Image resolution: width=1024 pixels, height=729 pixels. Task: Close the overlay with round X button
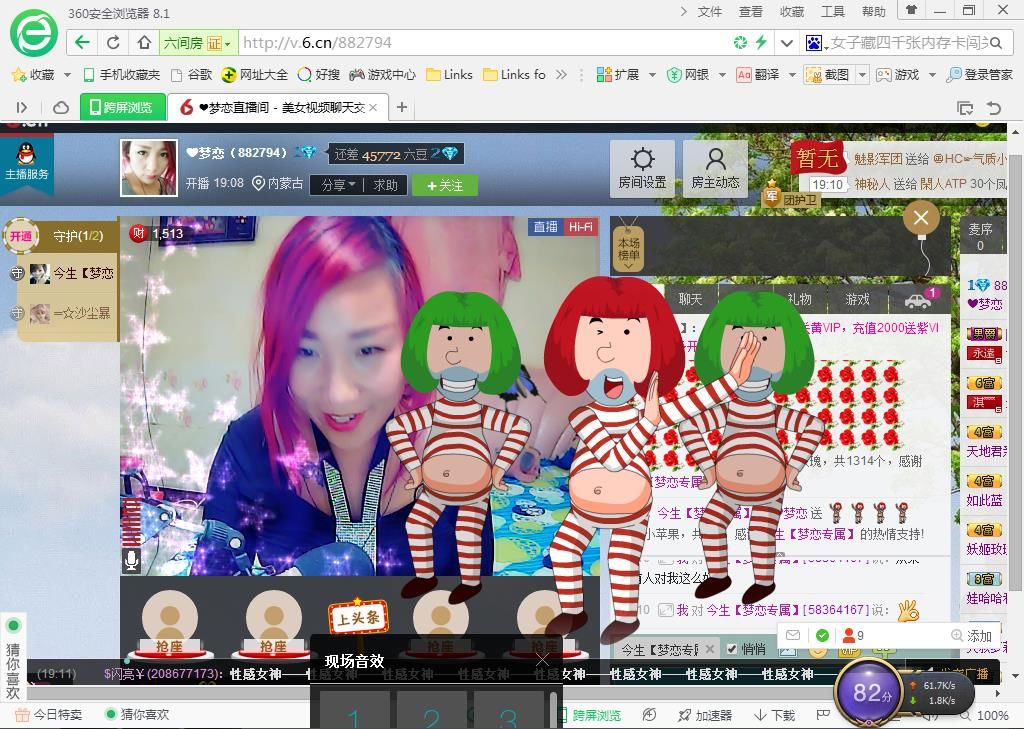pyautogui.click(x=921, y=218)
